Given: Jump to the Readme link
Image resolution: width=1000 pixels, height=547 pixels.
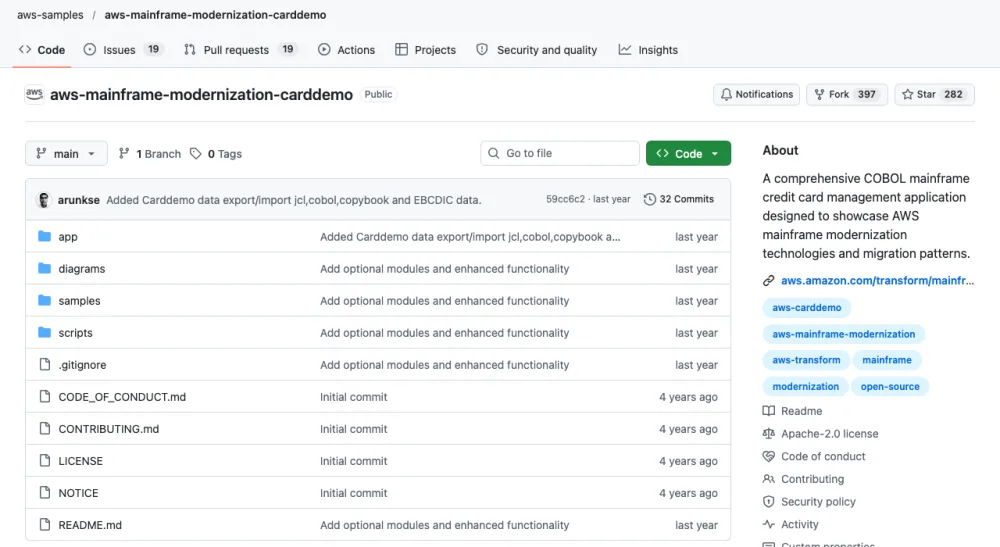Looking at the screenshot, I should pyautogui.click(x=793, y=411).
